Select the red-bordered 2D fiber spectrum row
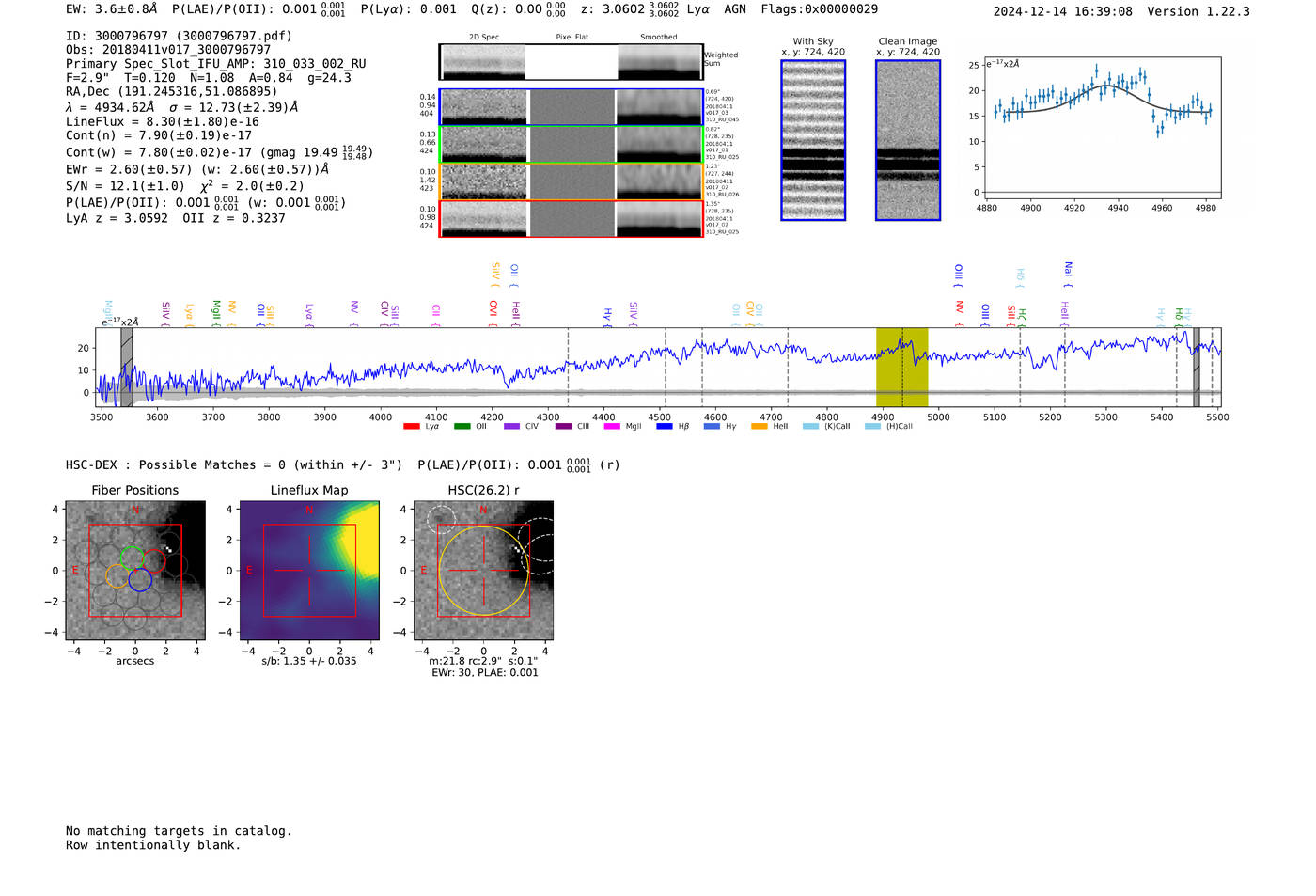Viewport: 1316px width, 896px height. pos(572,219)
